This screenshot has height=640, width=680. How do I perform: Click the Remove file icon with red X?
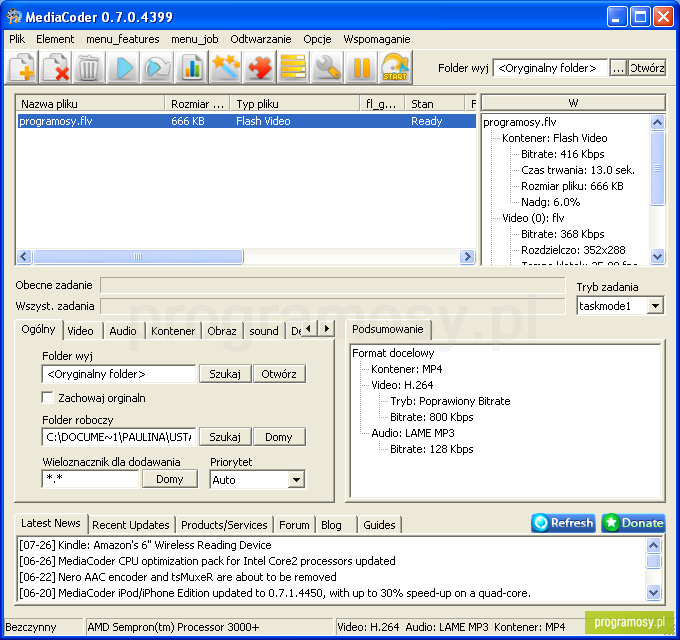click(x=56, y=68)
